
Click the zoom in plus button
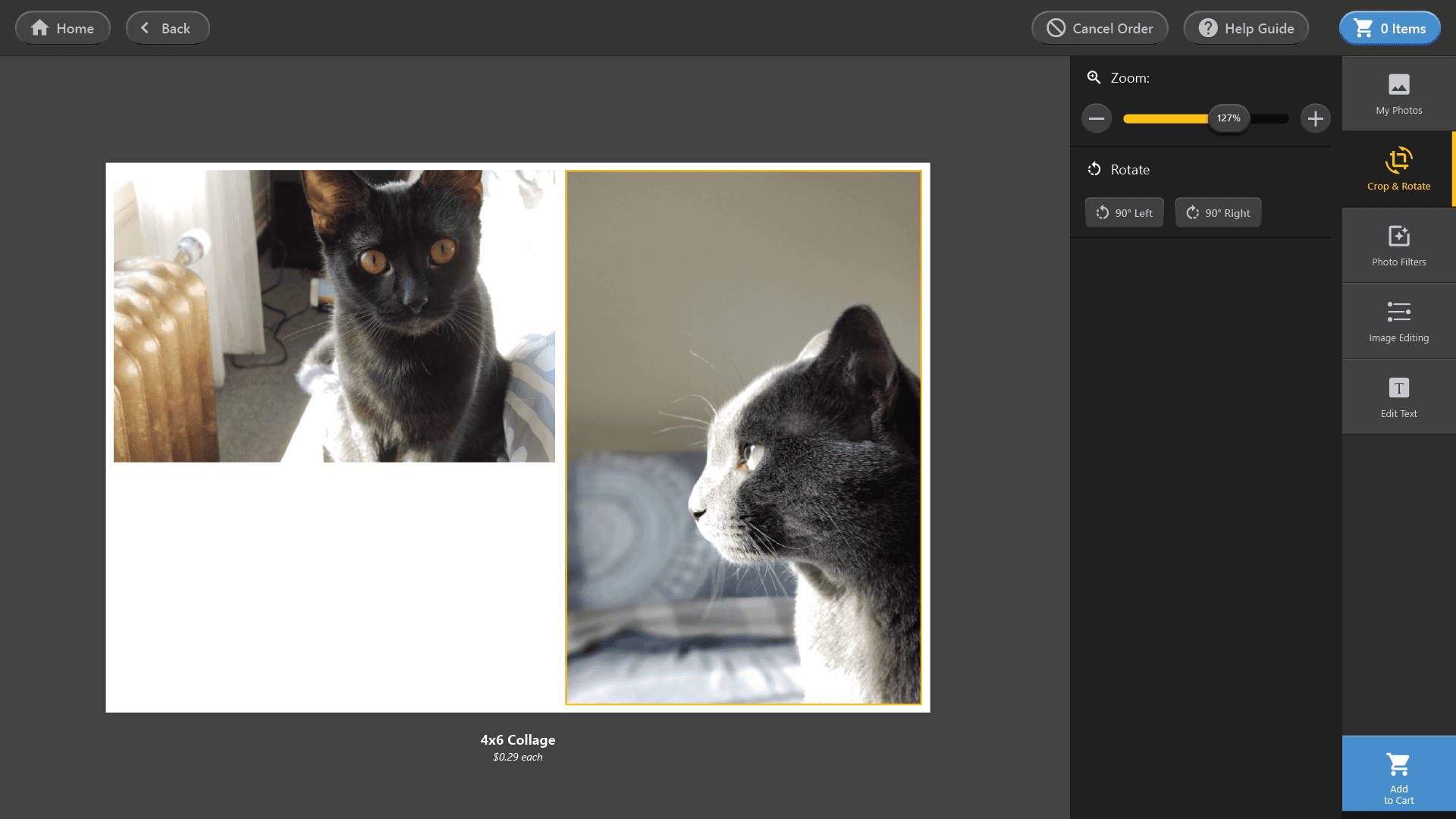coord(1315,118)
